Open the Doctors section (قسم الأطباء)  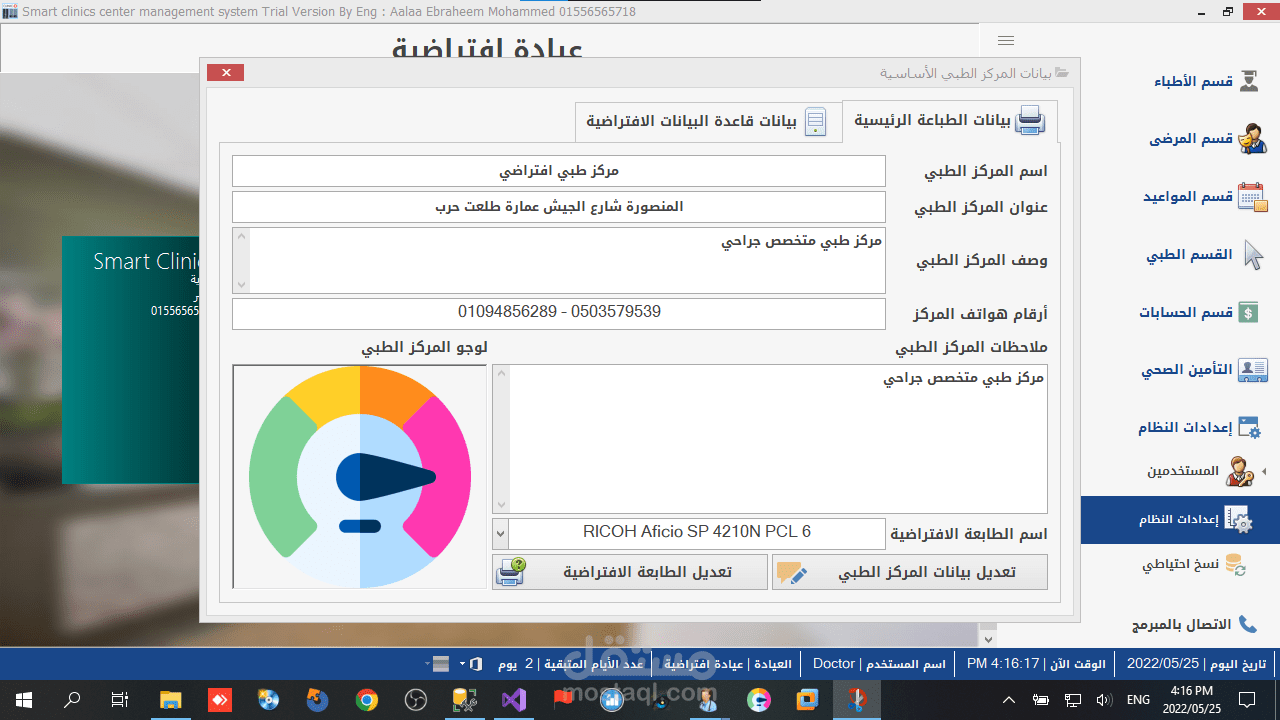point(1208,81)
